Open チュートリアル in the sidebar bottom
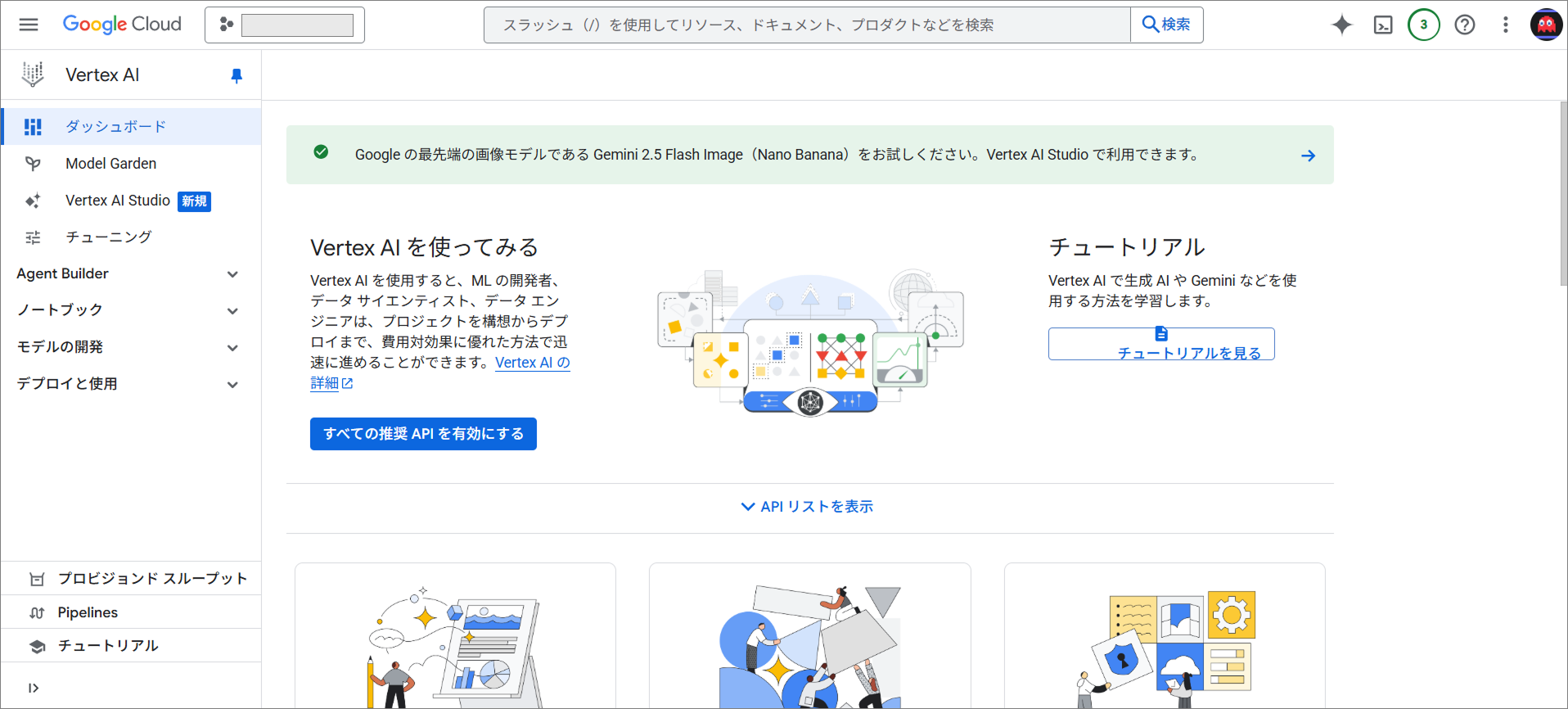Image resolution: width=1568 pixels, height=709 pixels. tap(131, 646)
